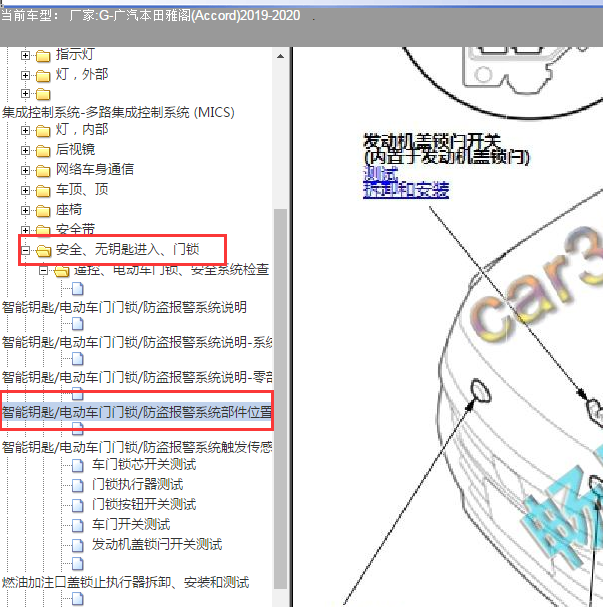
Task: Select 网络车身通信 tree item
Action: click(x=95, y=169)
